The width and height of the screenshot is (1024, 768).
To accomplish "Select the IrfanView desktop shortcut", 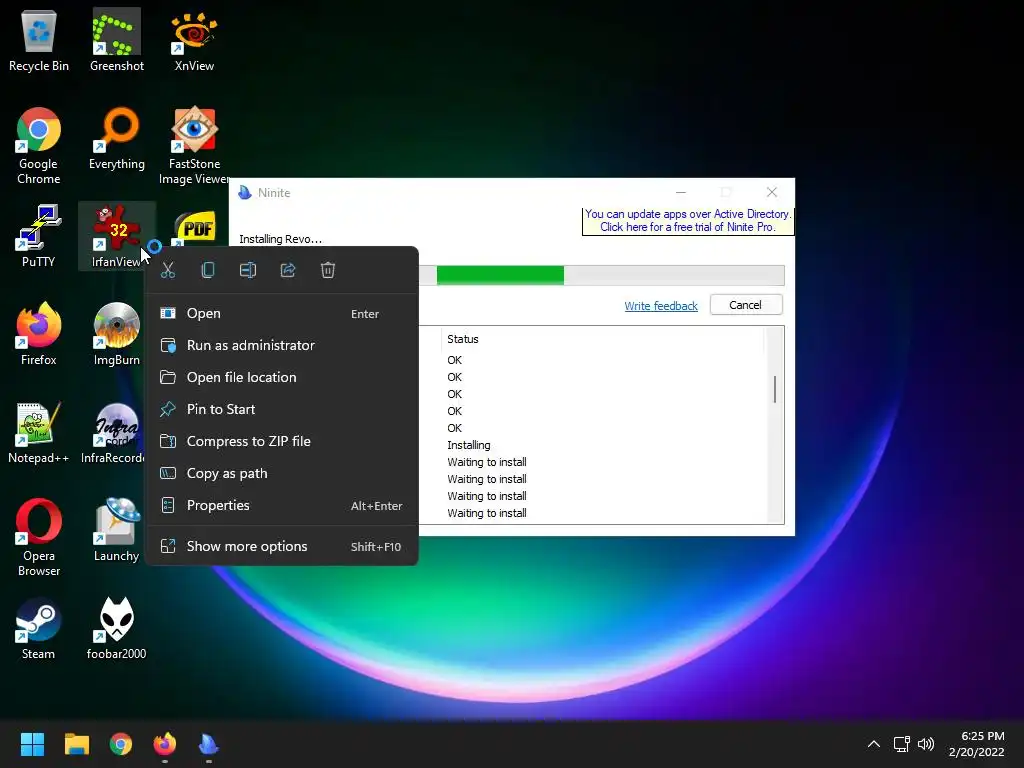I will click(x=116, y=236).
